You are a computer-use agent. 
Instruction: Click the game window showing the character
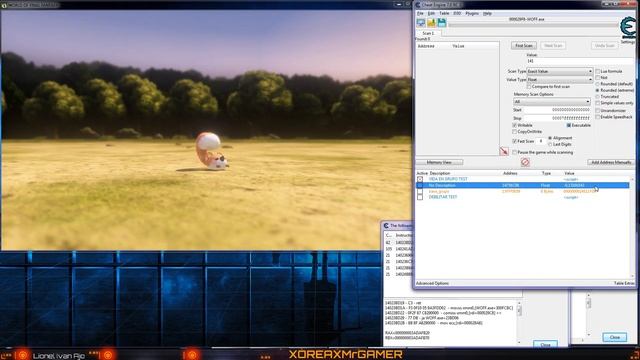(206, 129)
